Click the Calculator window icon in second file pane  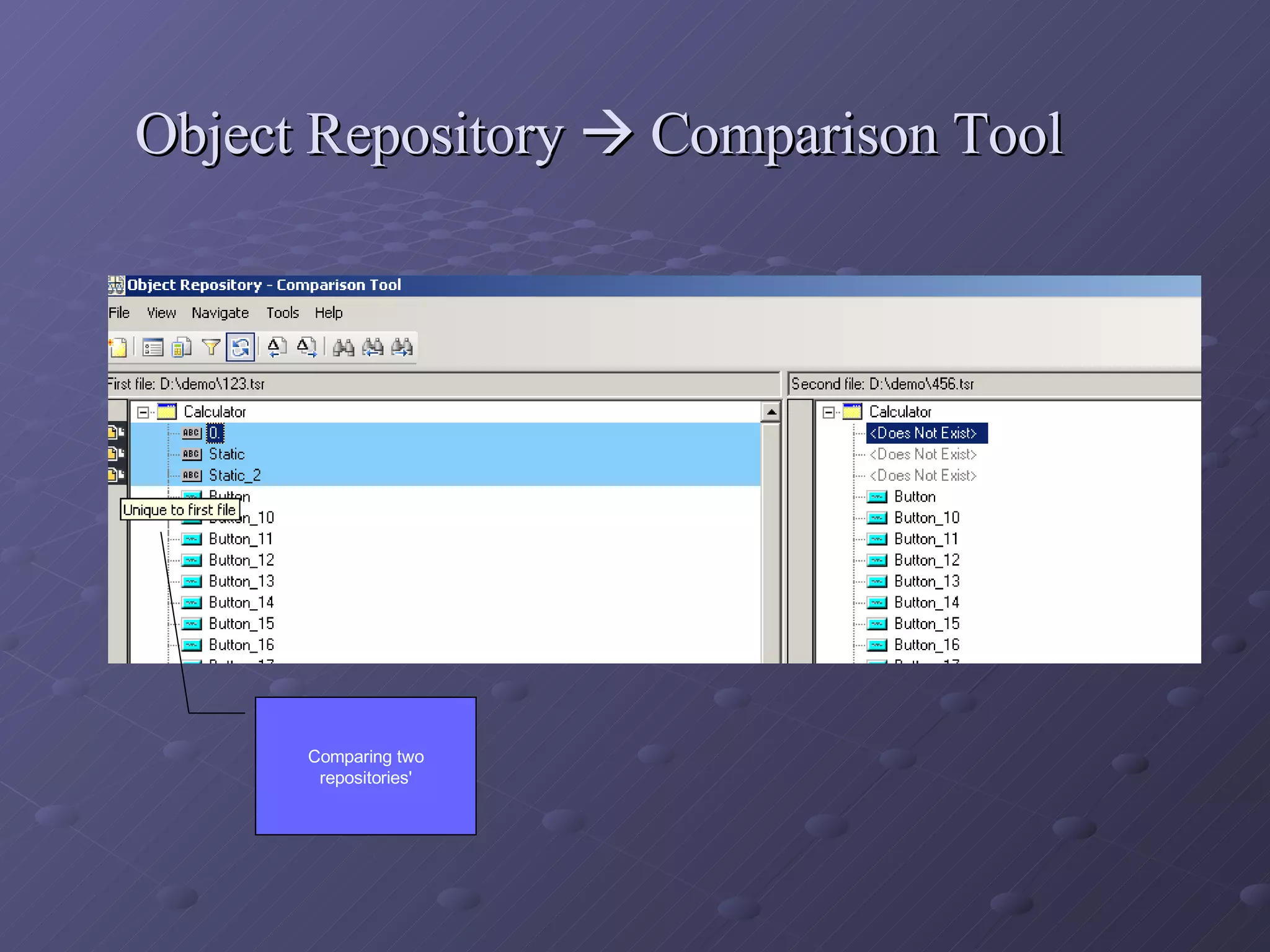coord(852,412)
